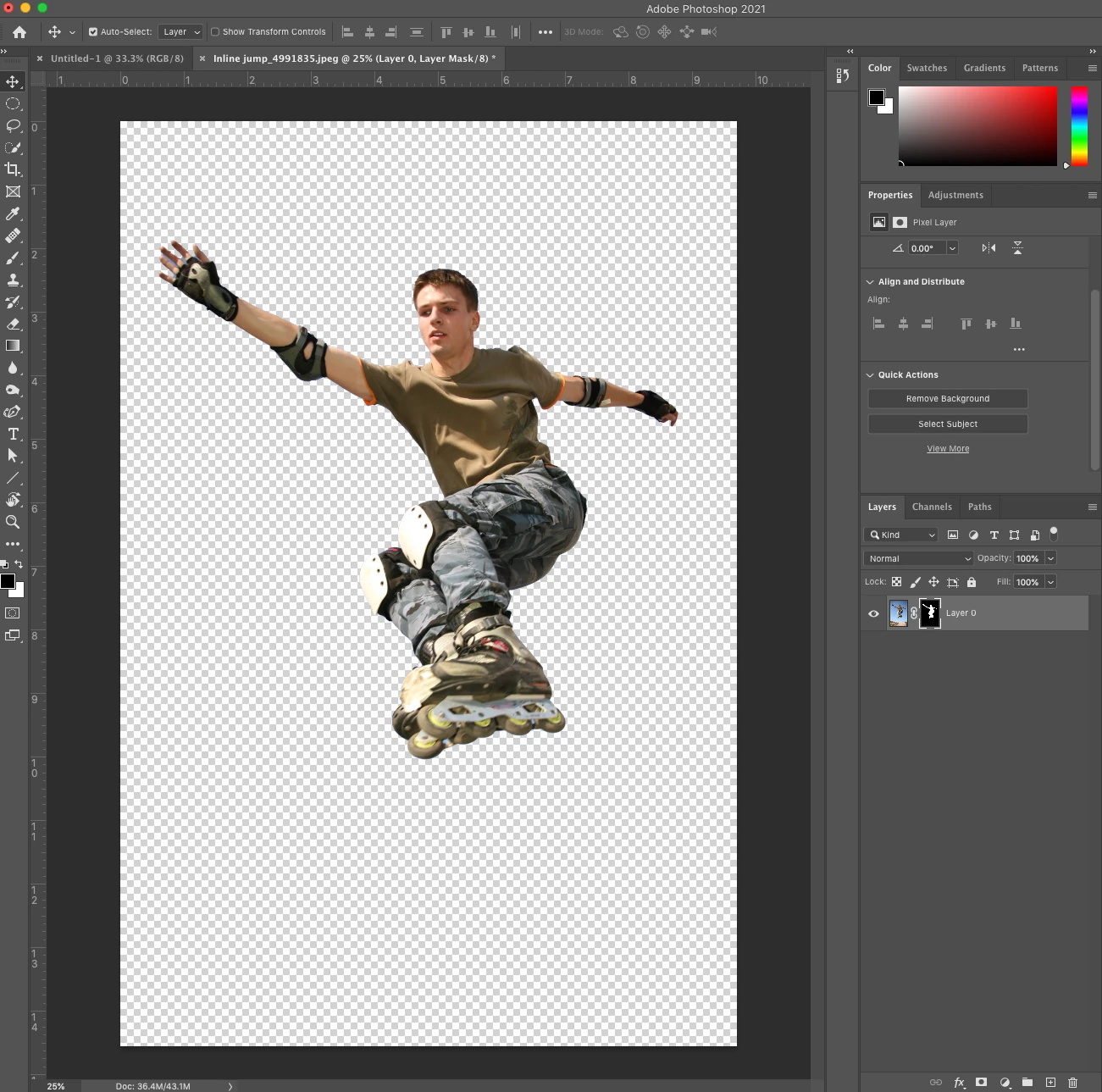Image resolution: width=1102 pixels, height=1092 pixels.
Task: Delete layer using trash icon
Action: coord(1072,1082)
